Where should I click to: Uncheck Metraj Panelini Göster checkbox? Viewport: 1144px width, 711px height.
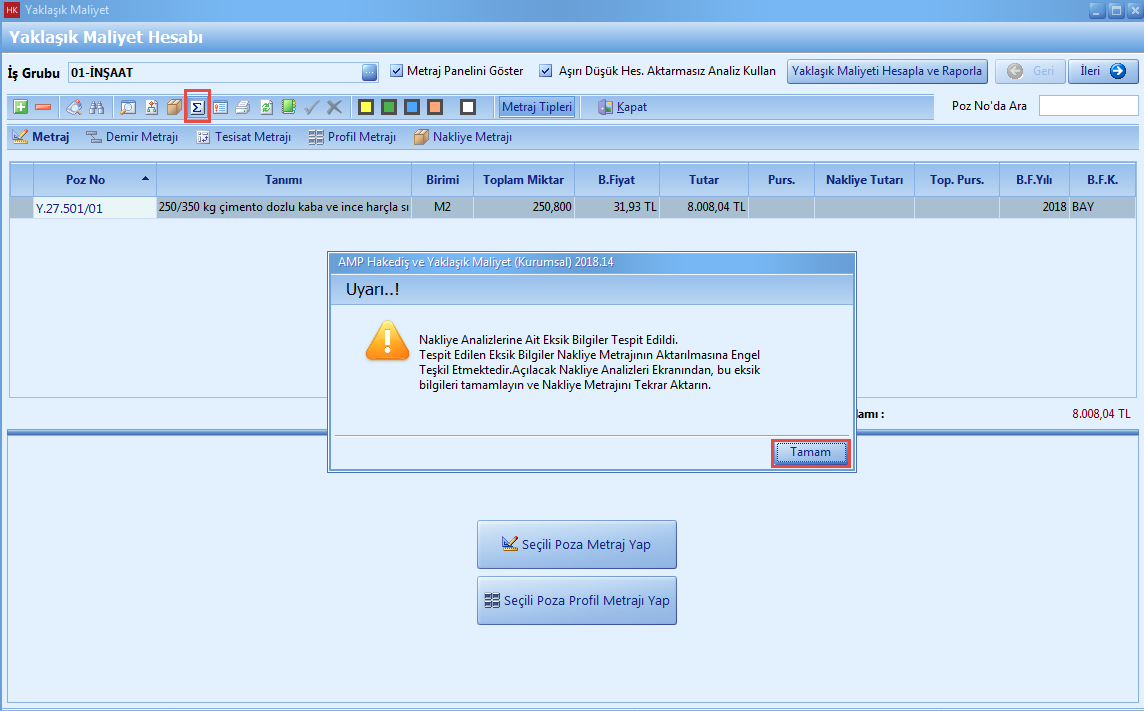[x=396, y=71]
